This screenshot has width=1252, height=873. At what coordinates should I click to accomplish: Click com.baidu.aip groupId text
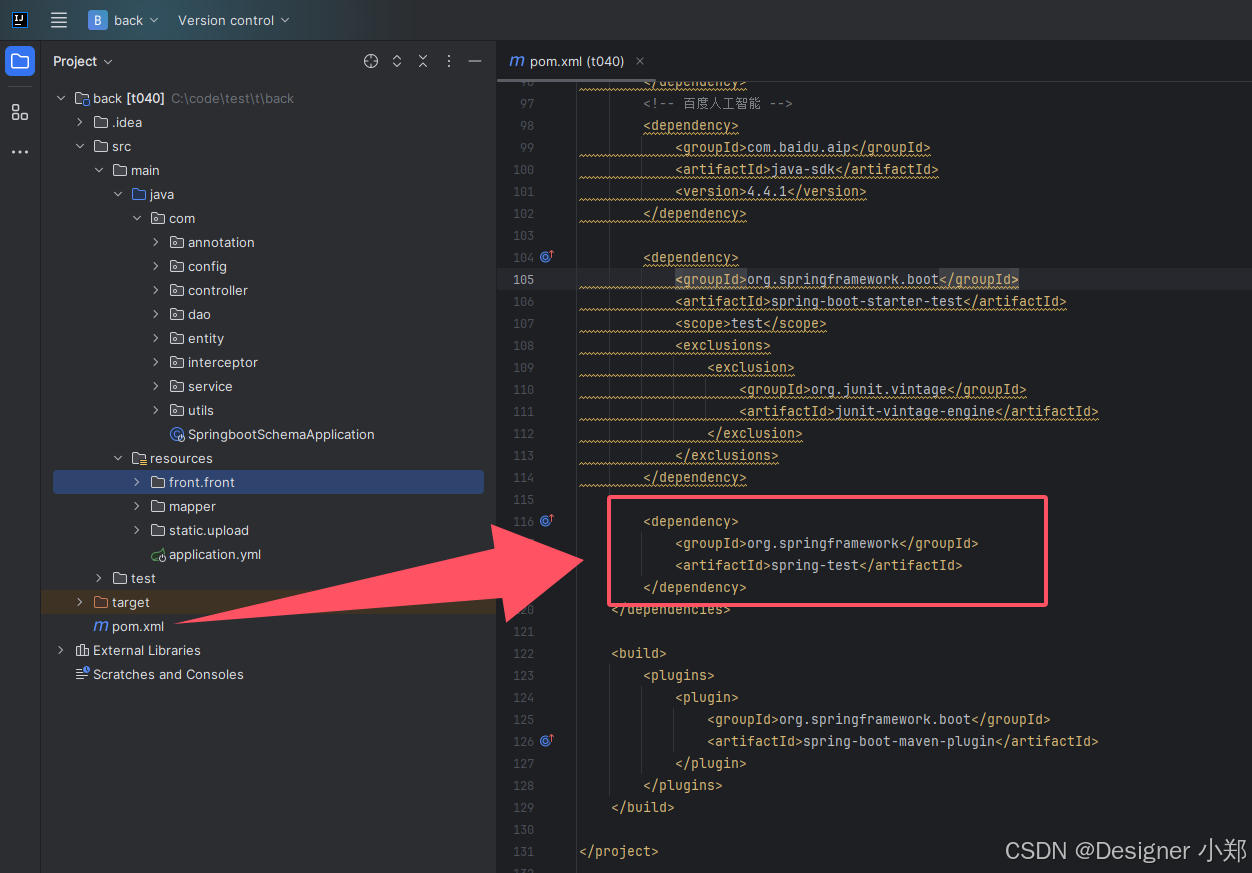click(x=799, y=147)
